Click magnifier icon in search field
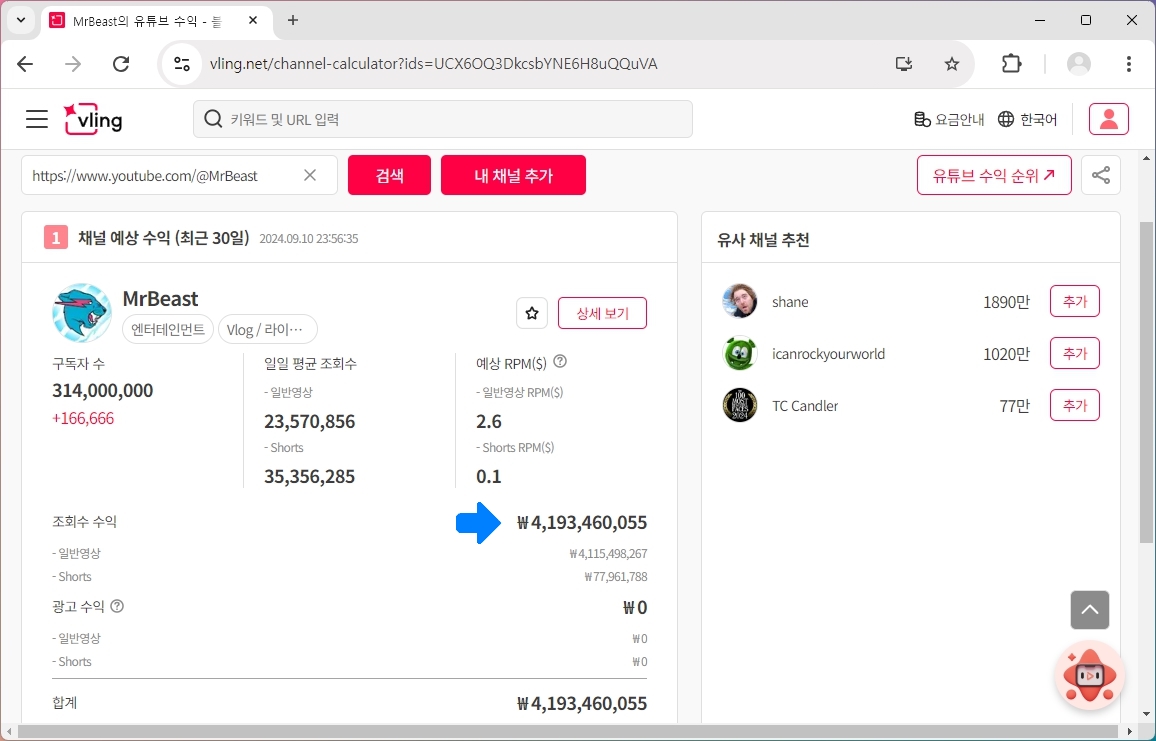 pyautogui.click(x=213, y=119)
